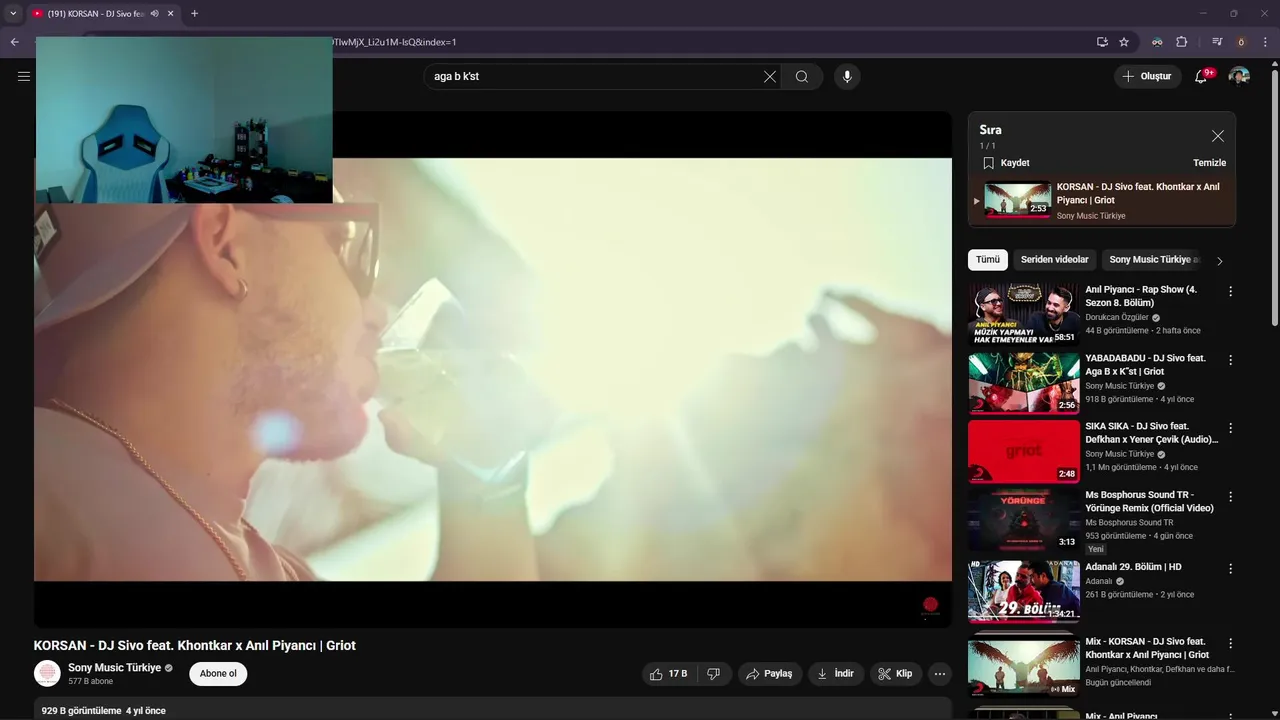Viewport: 1280px width, 720px height.
Task: Open SIKA SIKA griot thumbnail
Action: (x=1024, y=451)
